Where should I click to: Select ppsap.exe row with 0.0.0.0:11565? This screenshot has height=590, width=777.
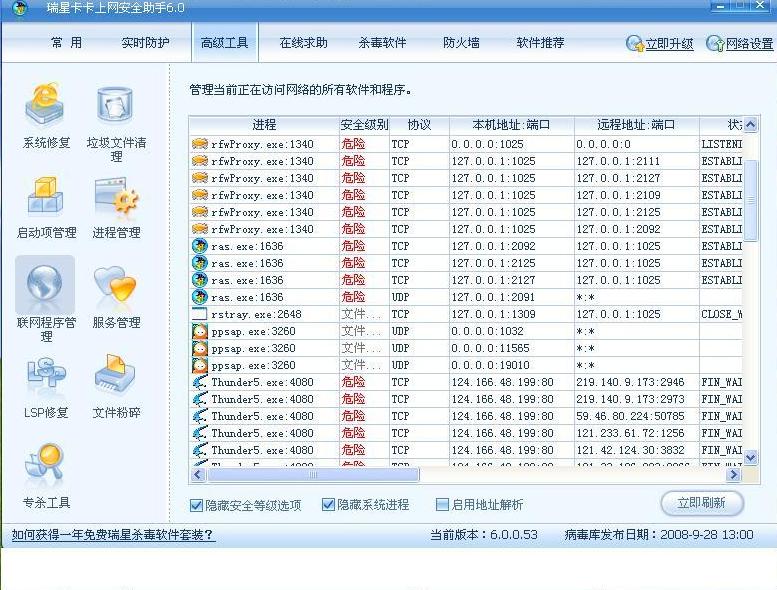pos(466,348)
